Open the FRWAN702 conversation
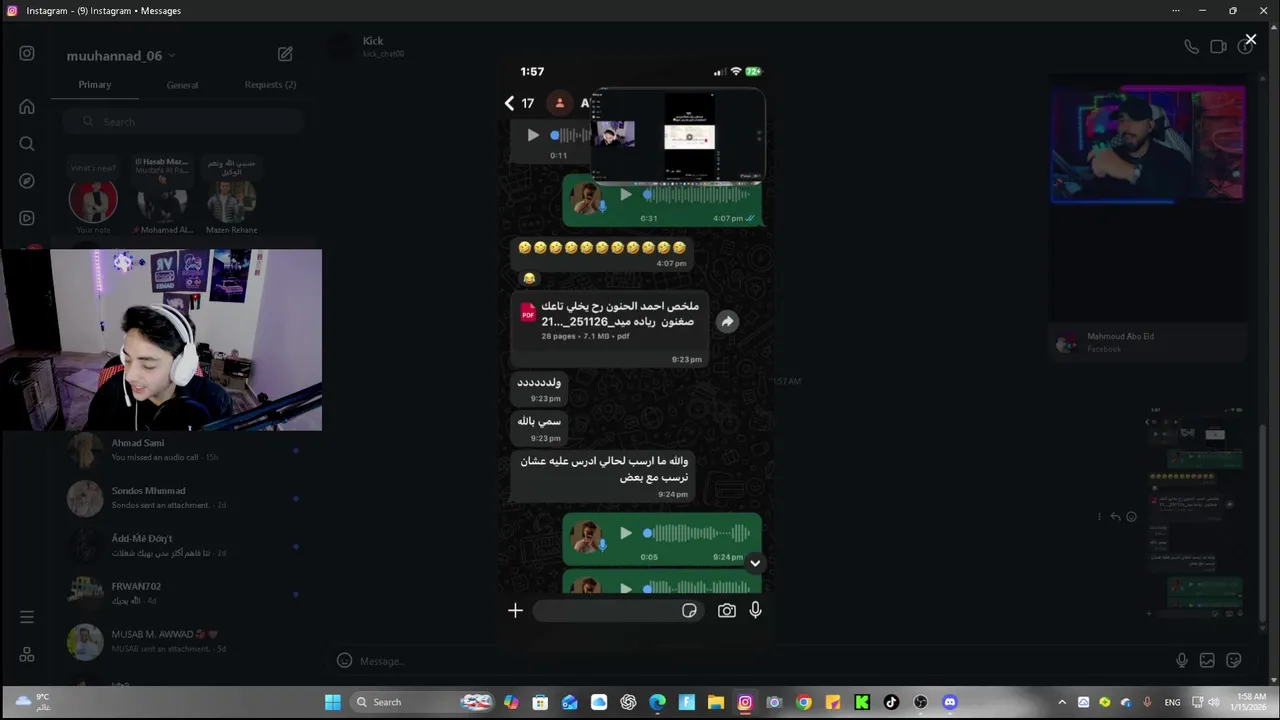Image resolution: width=1280 pixels, height=720 pixels. pyautogui.click(x=182, y=594)
